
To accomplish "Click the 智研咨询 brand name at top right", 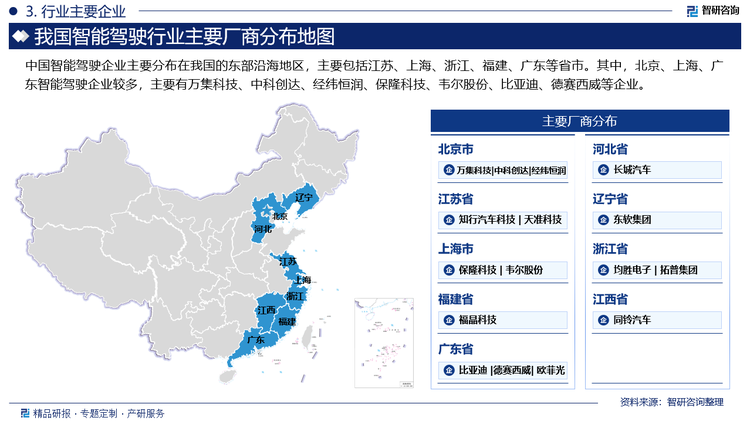I will [x=720, y=11].
